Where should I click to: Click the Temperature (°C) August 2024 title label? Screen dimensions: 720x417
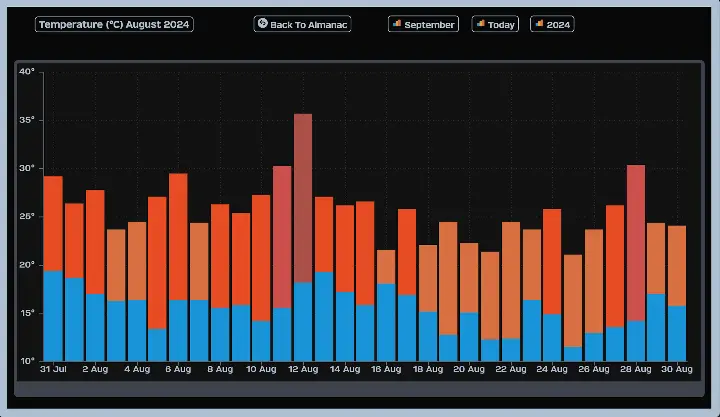coord(114,24)
